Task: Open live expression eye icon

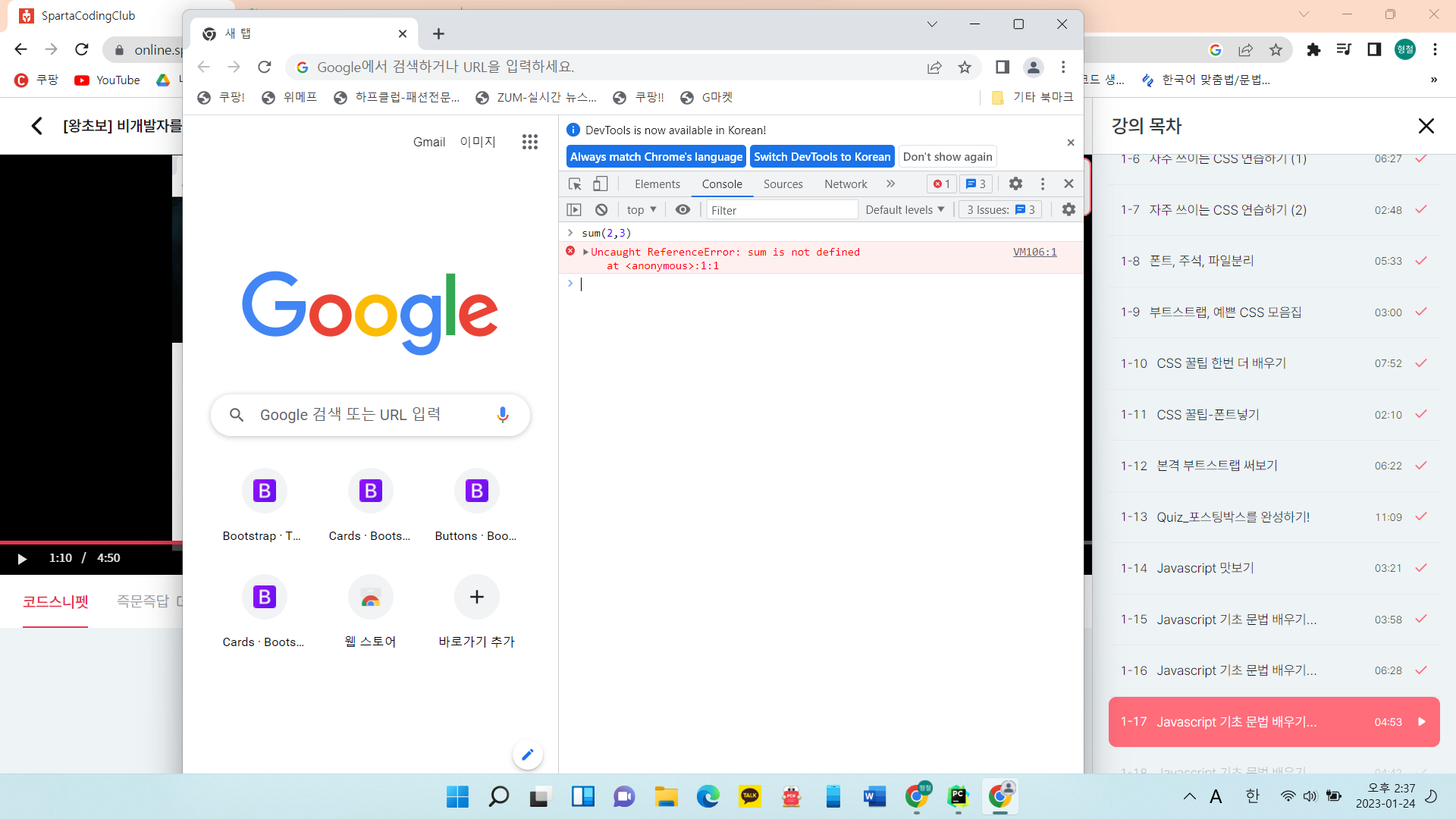Action: pos(682,210)
